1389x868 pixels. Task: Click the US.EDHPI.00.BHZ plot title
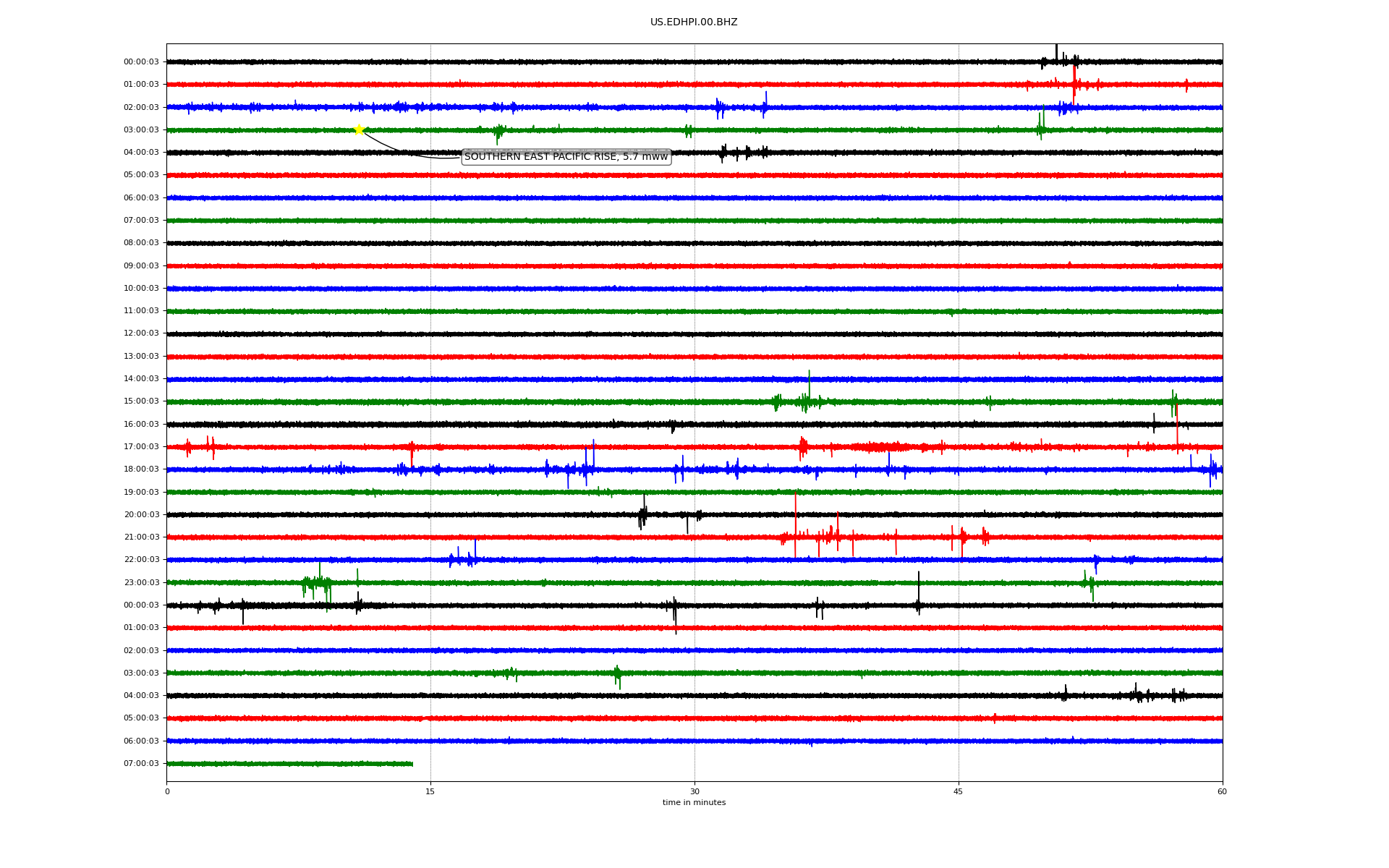(x=694, y=22)
